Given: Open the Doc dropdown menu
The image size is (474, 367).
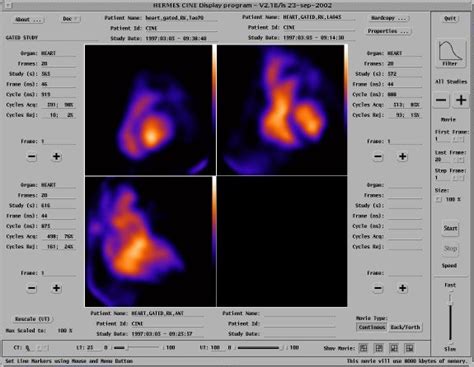Looking at the screenshot, I should 70,19.
